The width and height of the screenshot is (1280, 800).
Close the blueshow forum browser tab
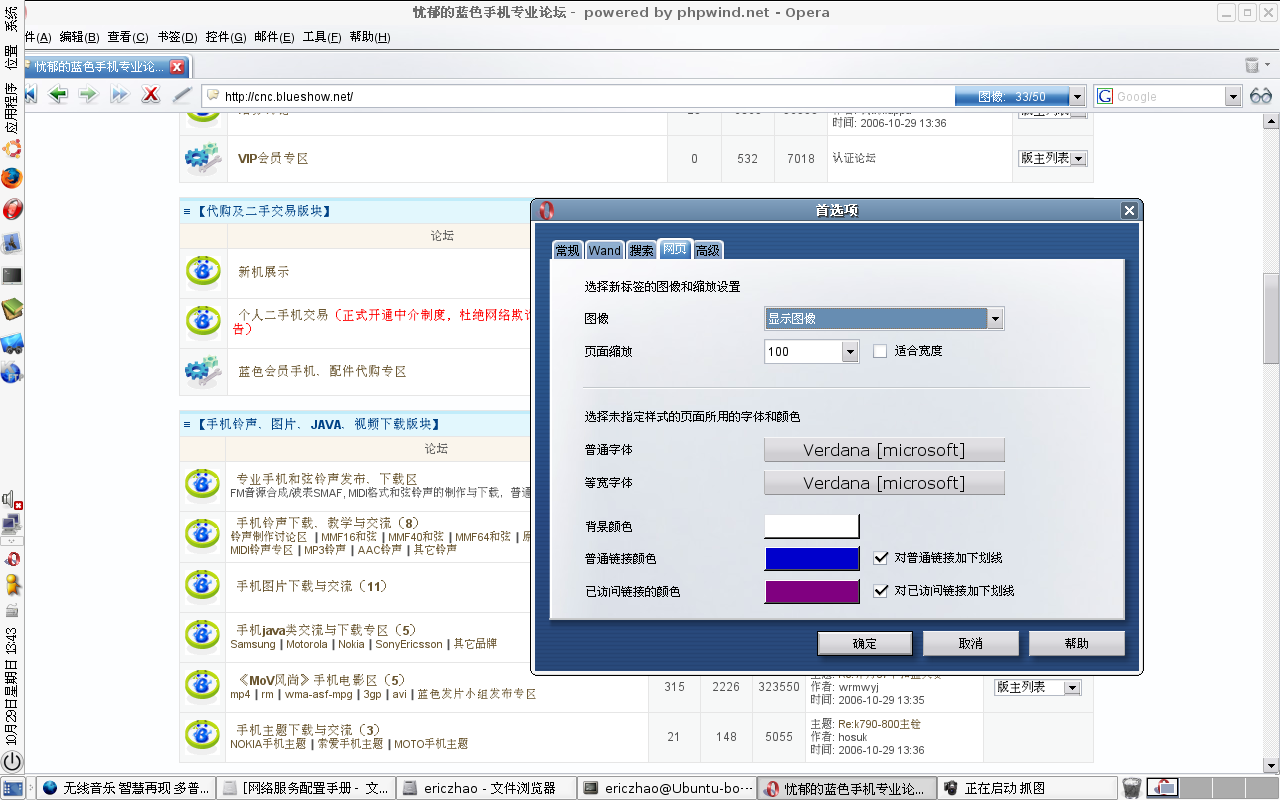(x=177, y=67)
